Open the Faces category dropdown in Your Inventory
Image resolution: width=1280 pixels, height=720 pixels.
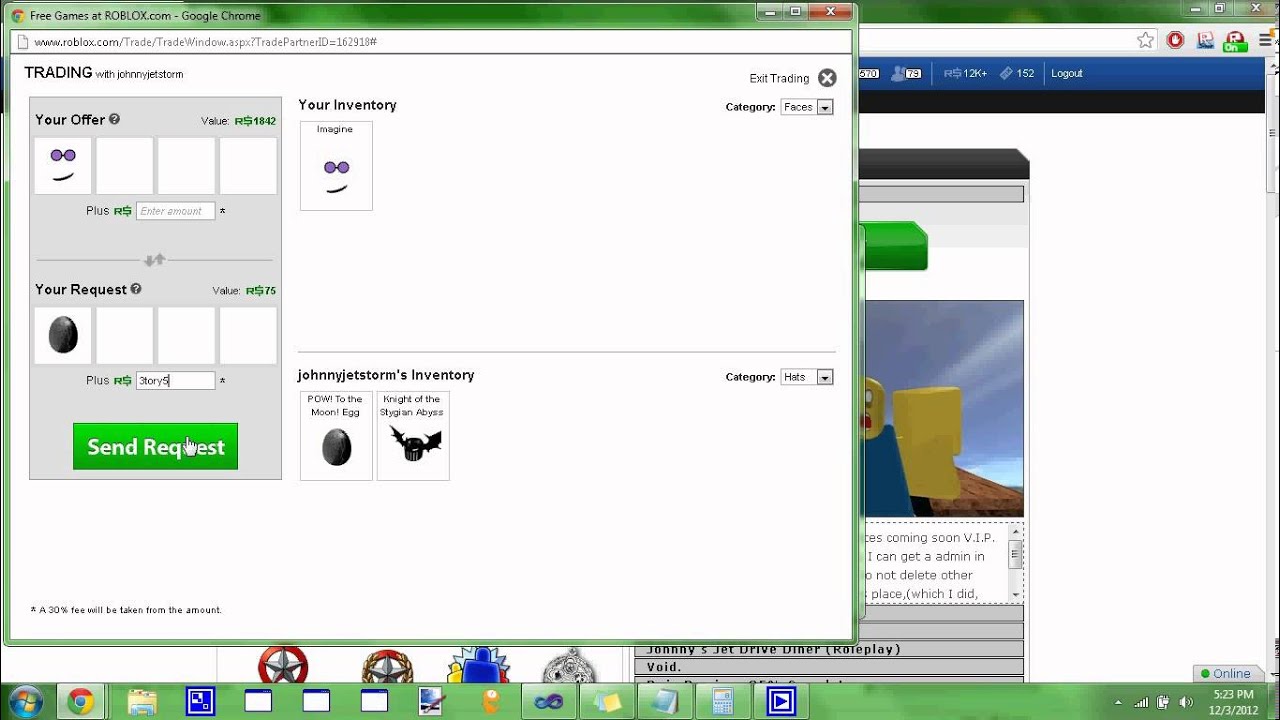807,107
